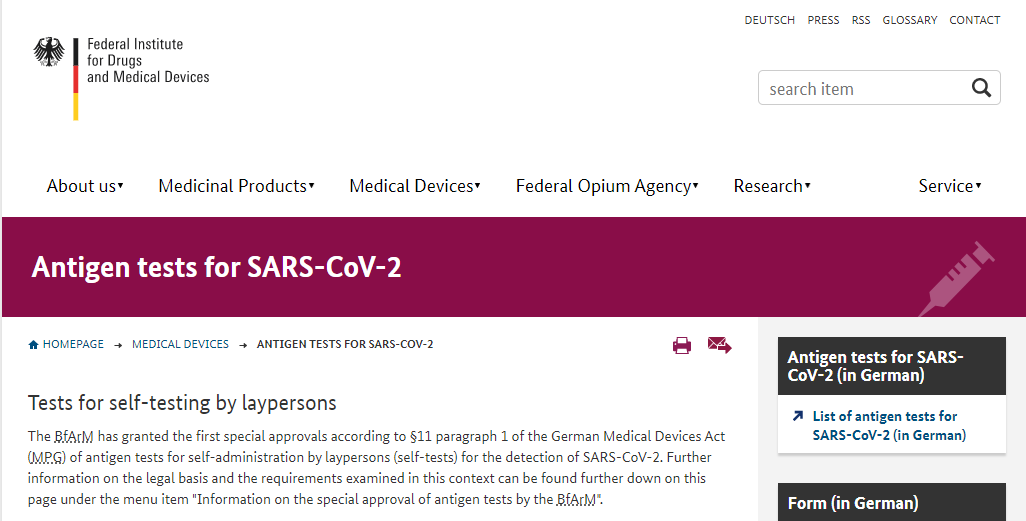Switch language to DEUTSCH
Viewport: 1026px width, 521px height.
pyautogui.click(x=770, y=20)
